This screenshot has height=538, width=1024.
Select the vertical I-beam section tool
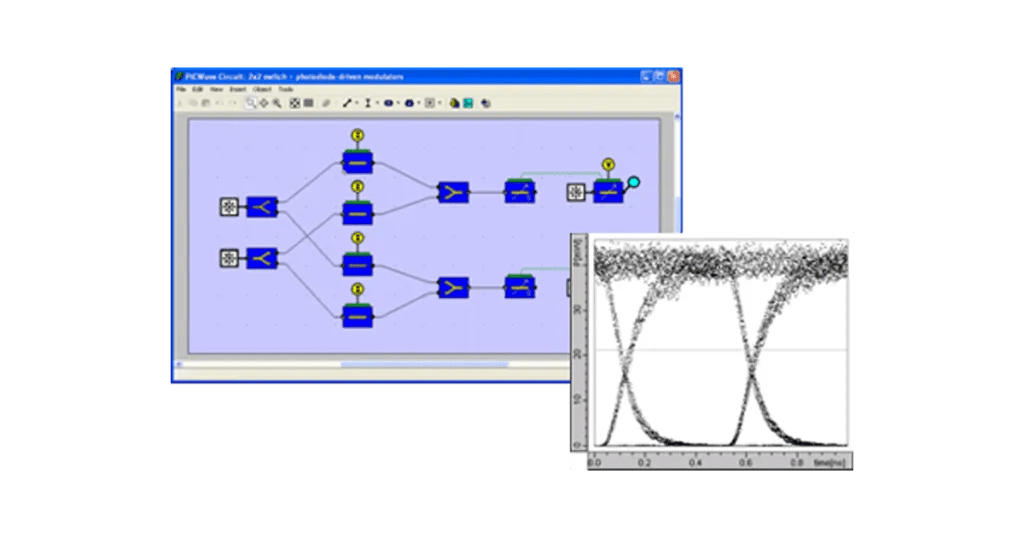pyautogui.click(x=368, y=103)
